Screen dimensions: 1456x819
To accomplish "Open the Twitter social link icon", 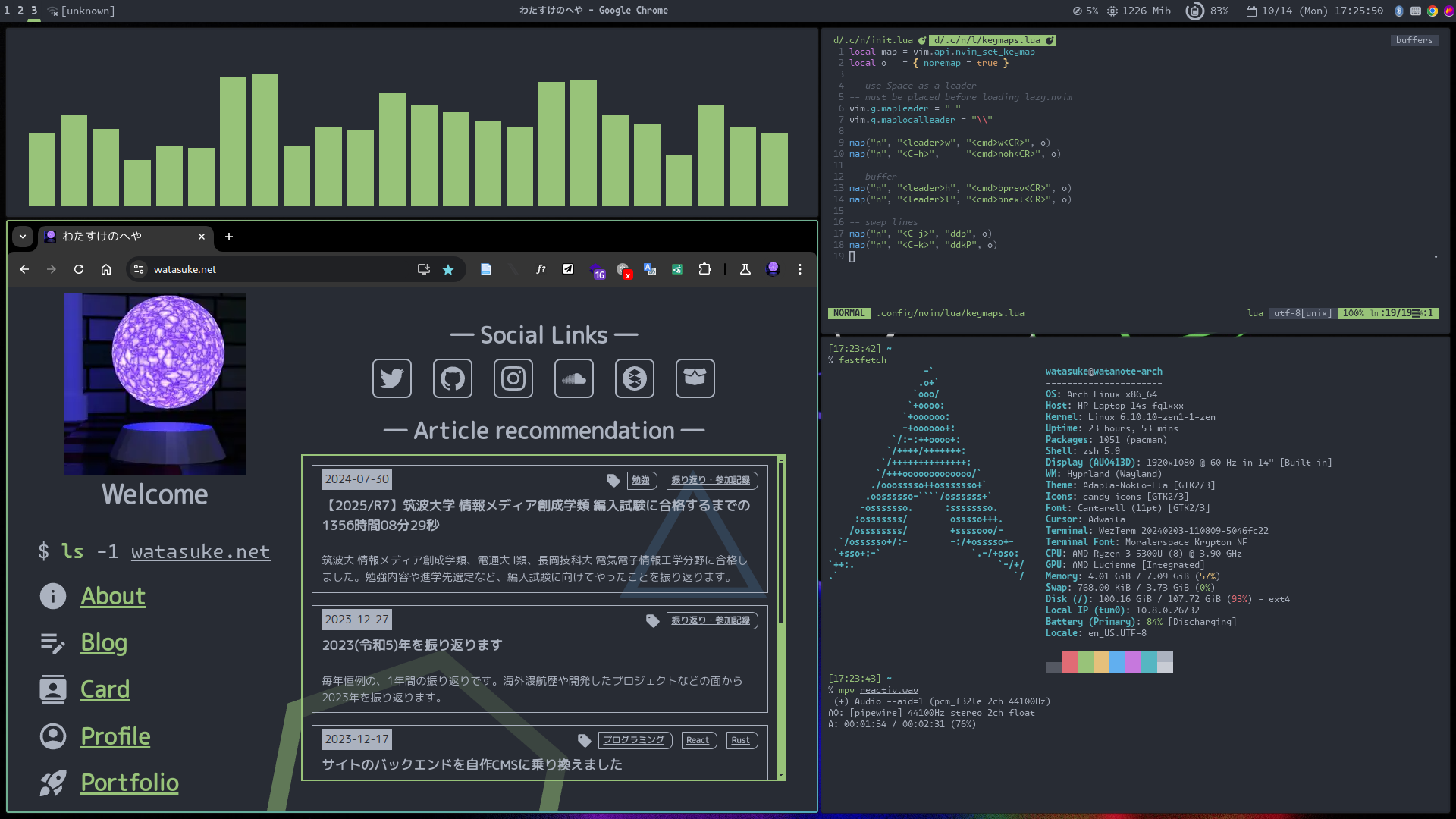I will tap(391, 378).
